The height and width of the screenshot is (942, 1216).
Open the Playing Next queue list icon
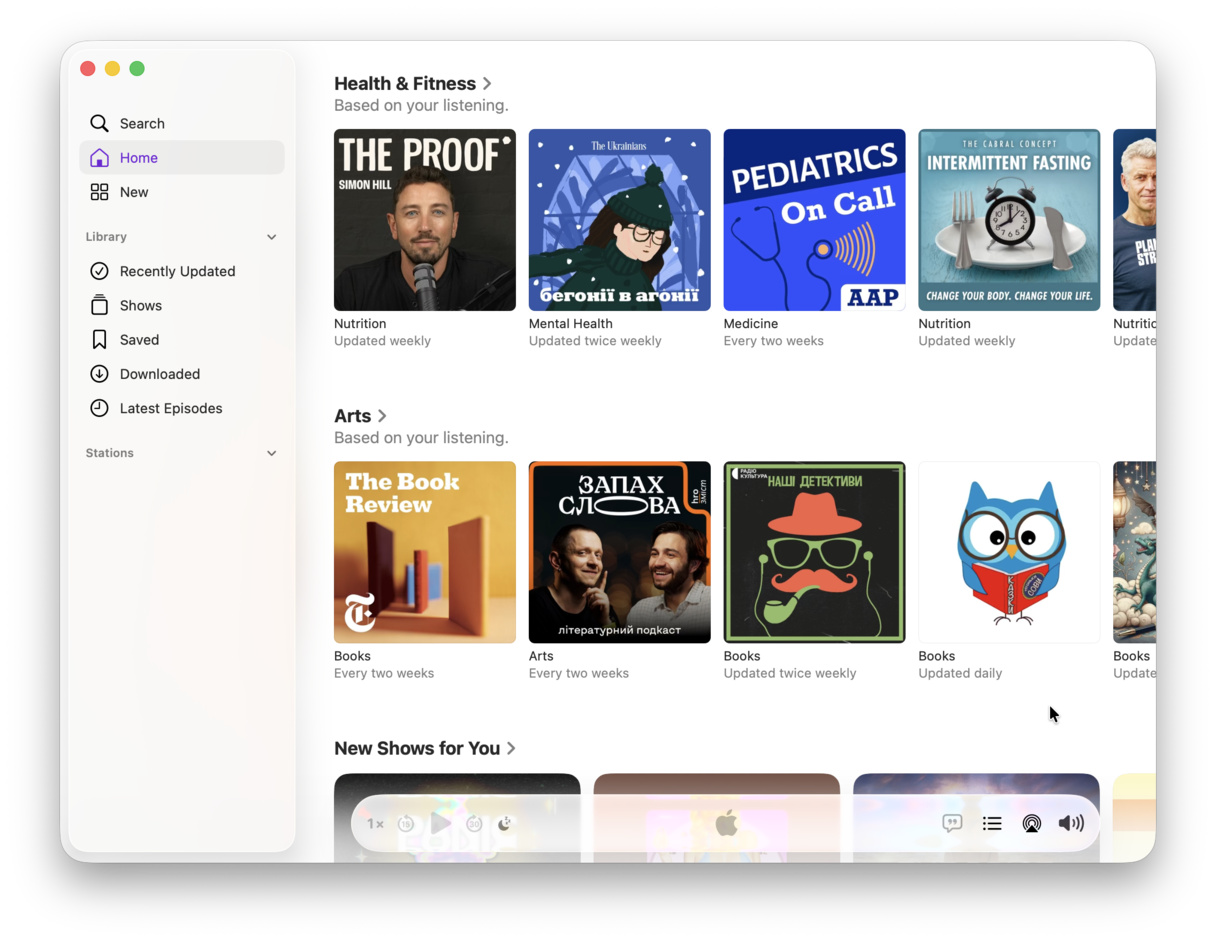[x=992, y=823]
